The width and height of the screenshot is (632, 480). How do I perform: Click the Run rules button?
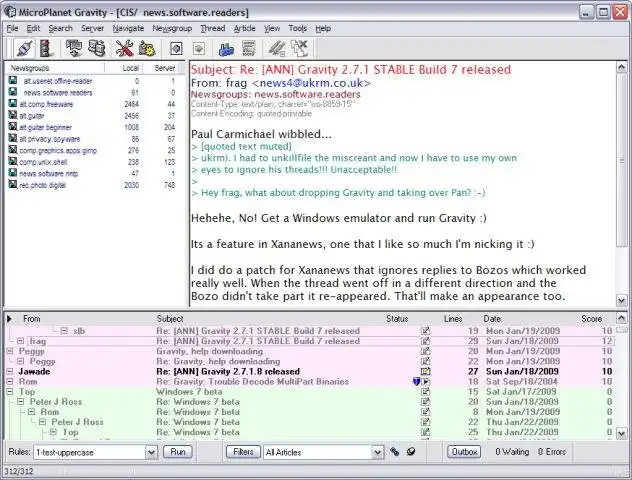pyautogui.click(x=178, y=452)
